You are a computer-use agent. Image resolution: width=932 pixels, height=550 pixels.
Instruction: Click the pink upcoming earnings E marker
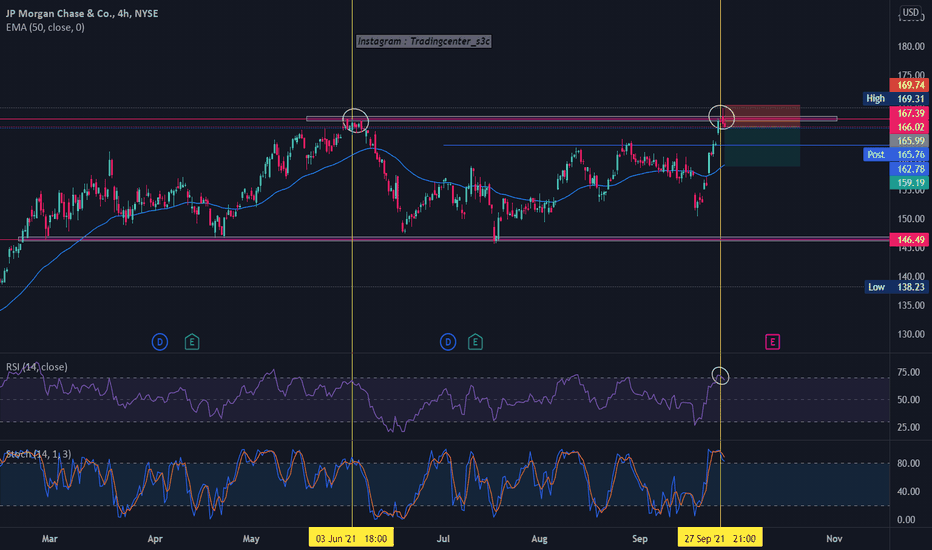pos(772,342)
